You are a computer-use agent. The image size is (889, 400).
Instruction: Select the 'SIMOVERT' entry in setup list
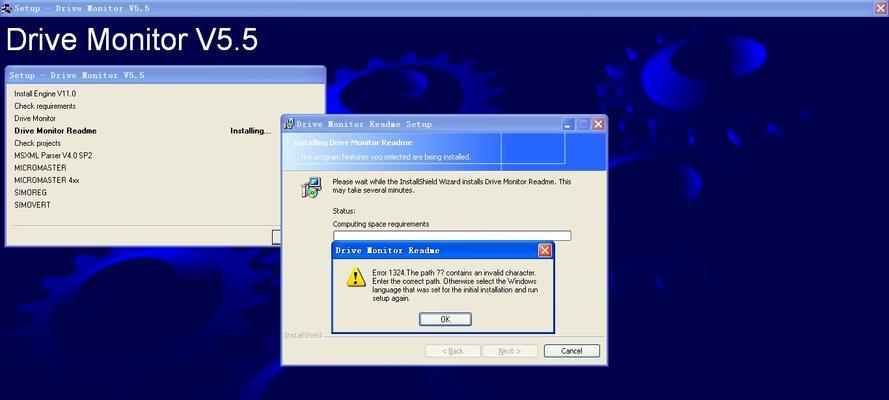tap(32, 205)
